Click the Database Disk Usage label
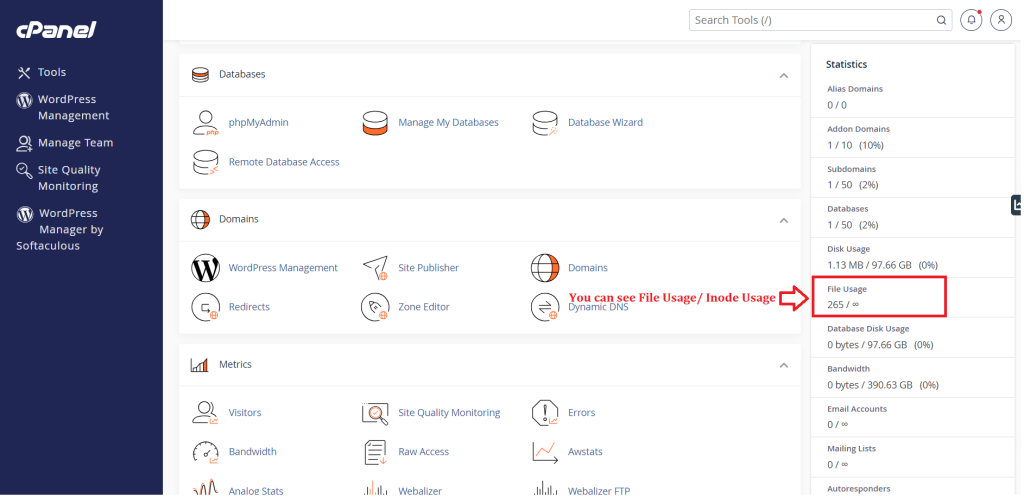 click(868, 329)
